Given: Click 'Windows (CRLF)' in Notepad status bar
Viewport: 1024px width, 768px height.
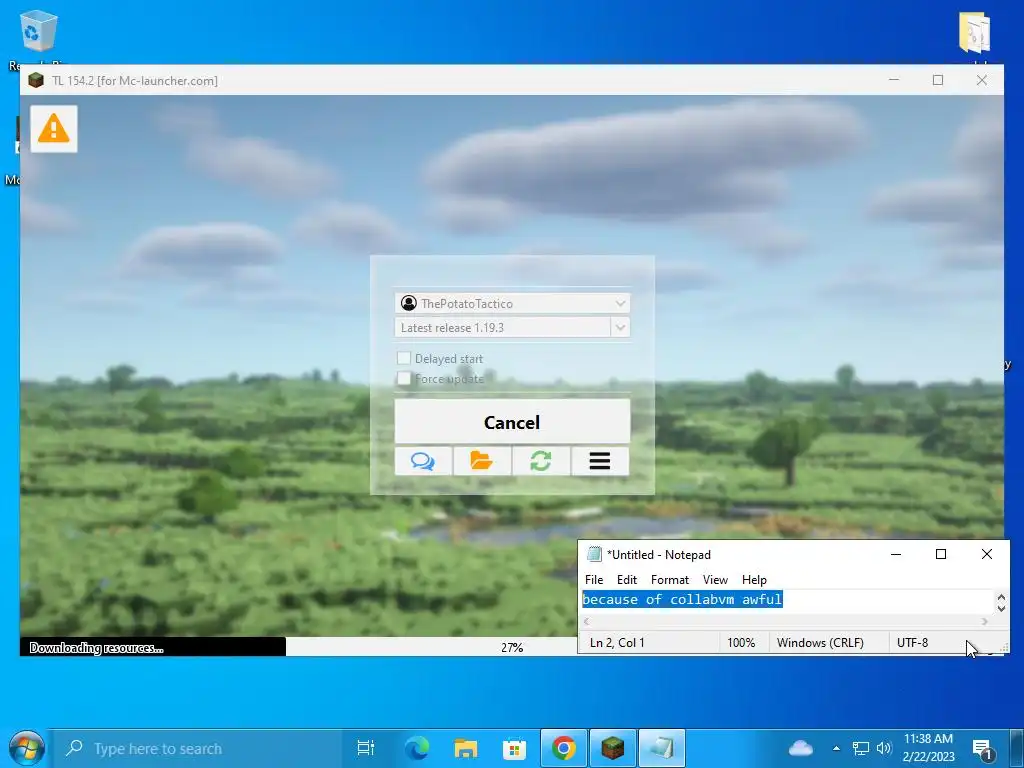Looking at the screenshot, I should pos(820,643).
